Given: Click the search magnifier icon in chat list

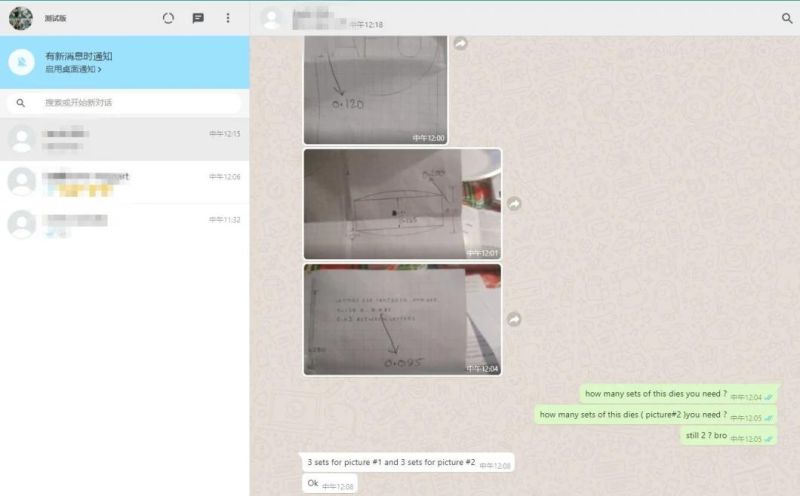Looking at the screenshot, I should 20,103.
